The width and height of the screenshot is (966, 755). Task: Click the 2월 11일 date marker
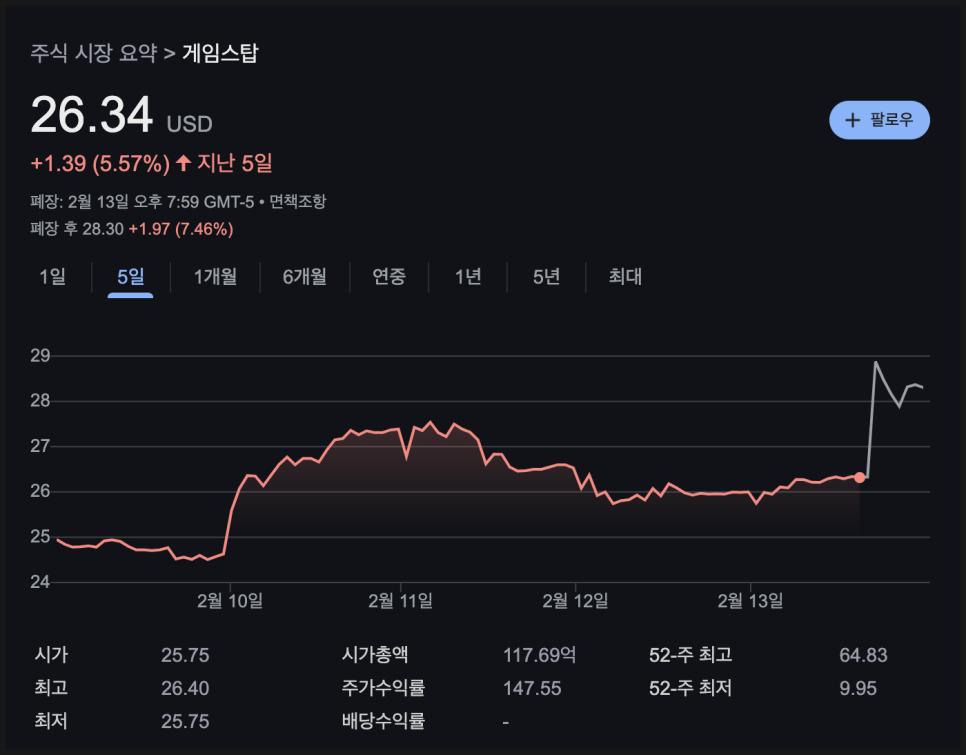400,600
